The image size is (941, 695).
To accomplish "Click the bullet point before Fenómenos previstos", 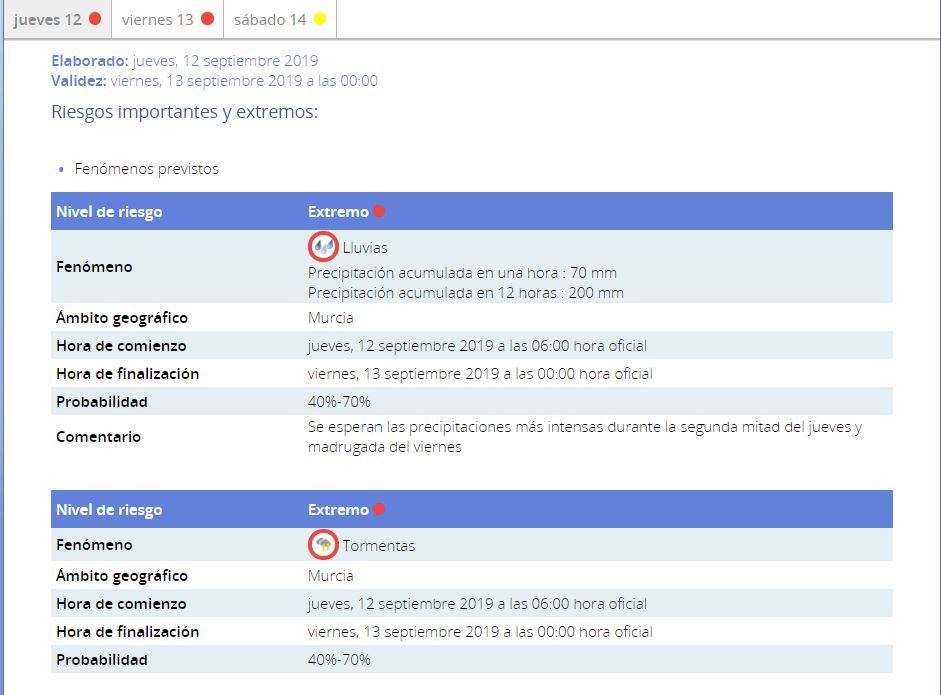I will [x=62, y=170].
